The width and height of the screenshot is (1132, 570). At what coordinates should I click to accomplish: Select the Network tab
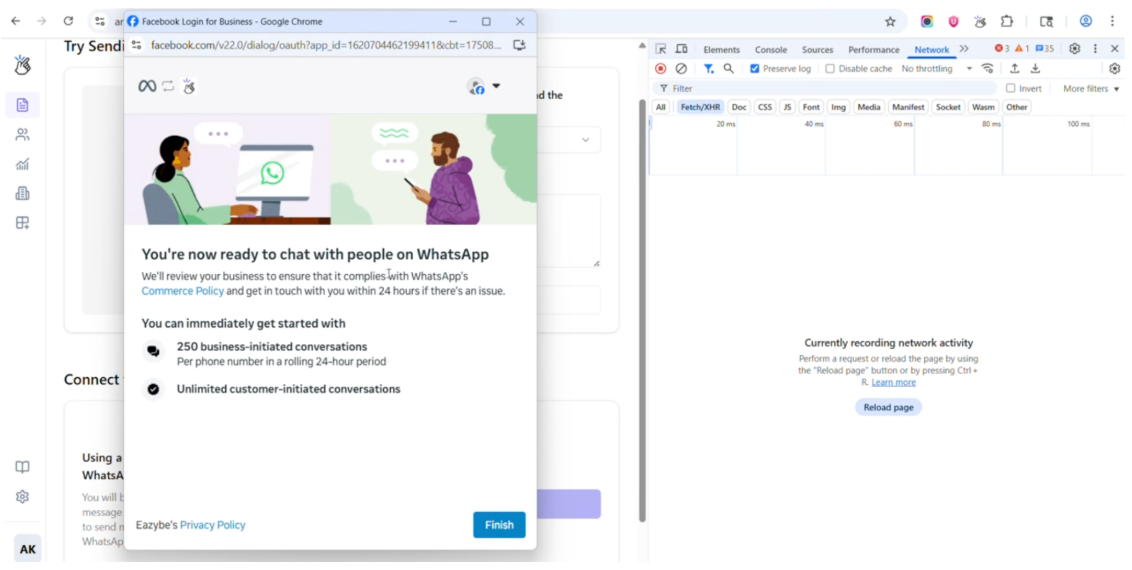click(x=931, y=50)
